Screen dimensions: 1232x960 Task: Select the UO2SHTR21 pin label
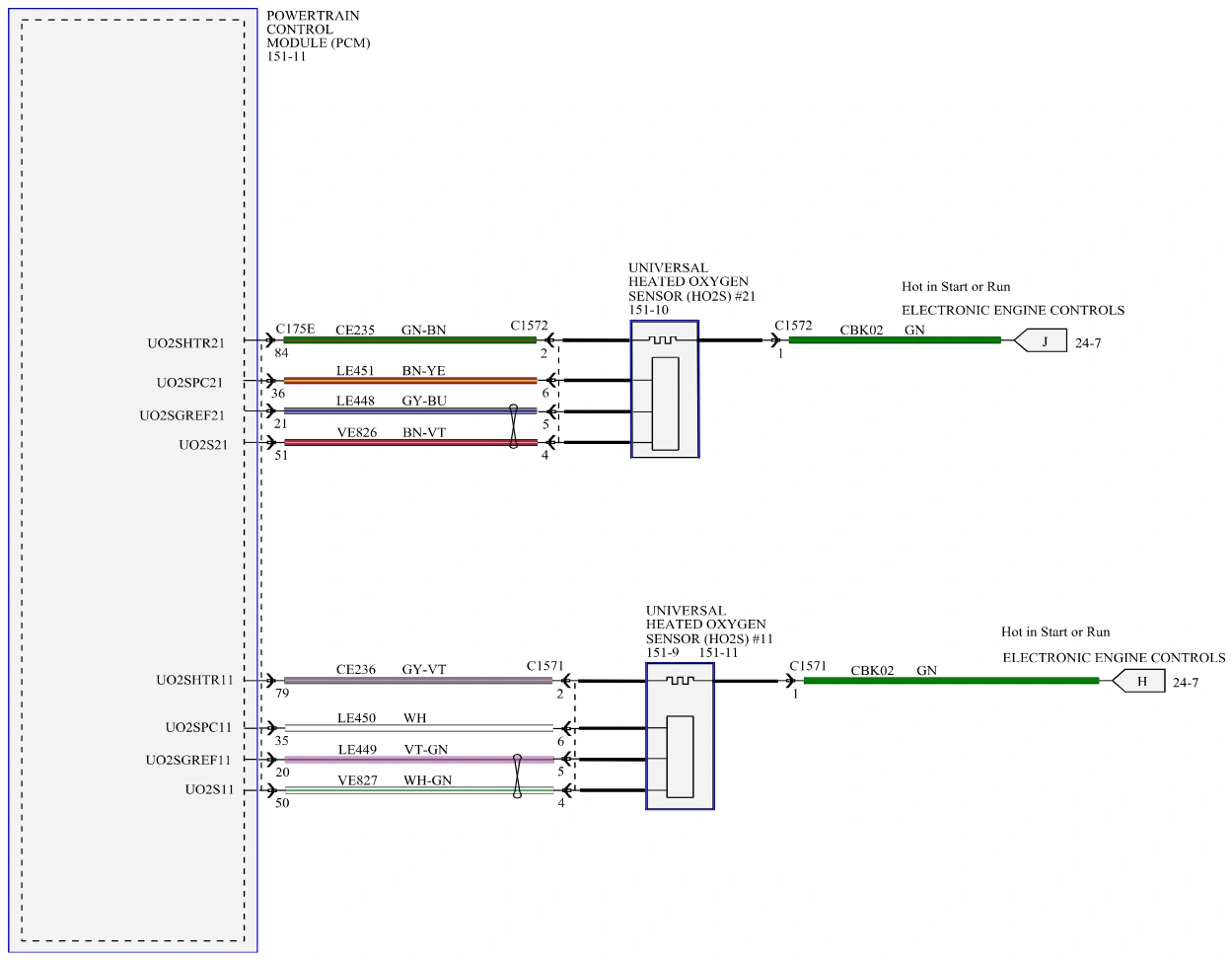pyautogui.click(x=186, y=343)
